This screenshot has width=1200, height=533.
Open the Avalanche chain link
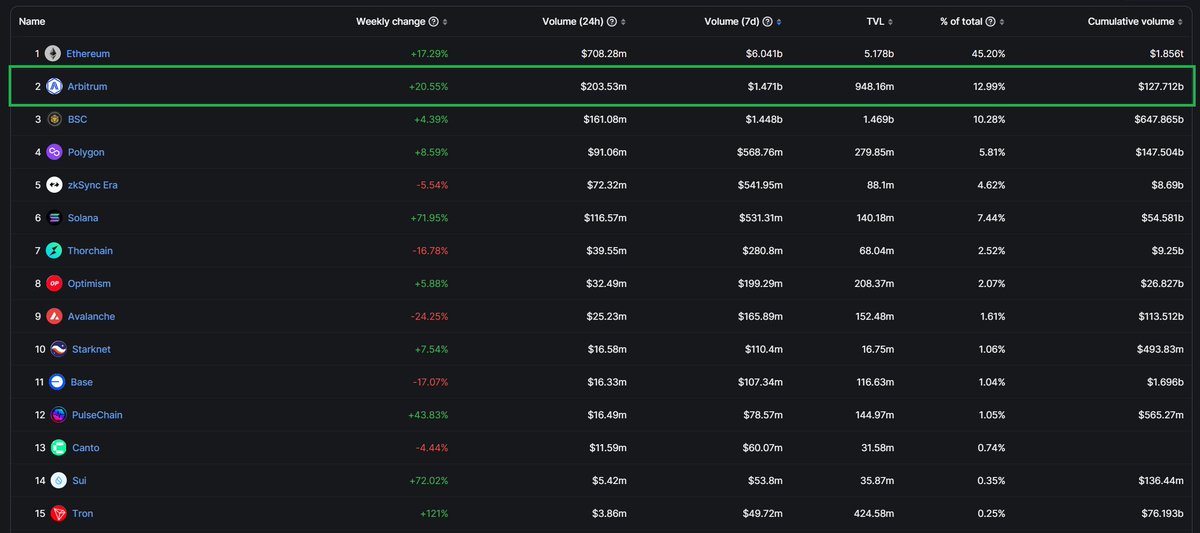coord(91,316)
